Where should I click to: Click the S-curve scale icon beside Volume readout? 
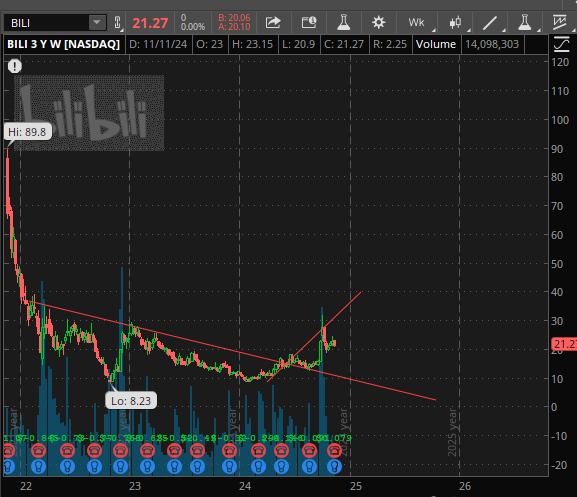click(x=562, y=44)
